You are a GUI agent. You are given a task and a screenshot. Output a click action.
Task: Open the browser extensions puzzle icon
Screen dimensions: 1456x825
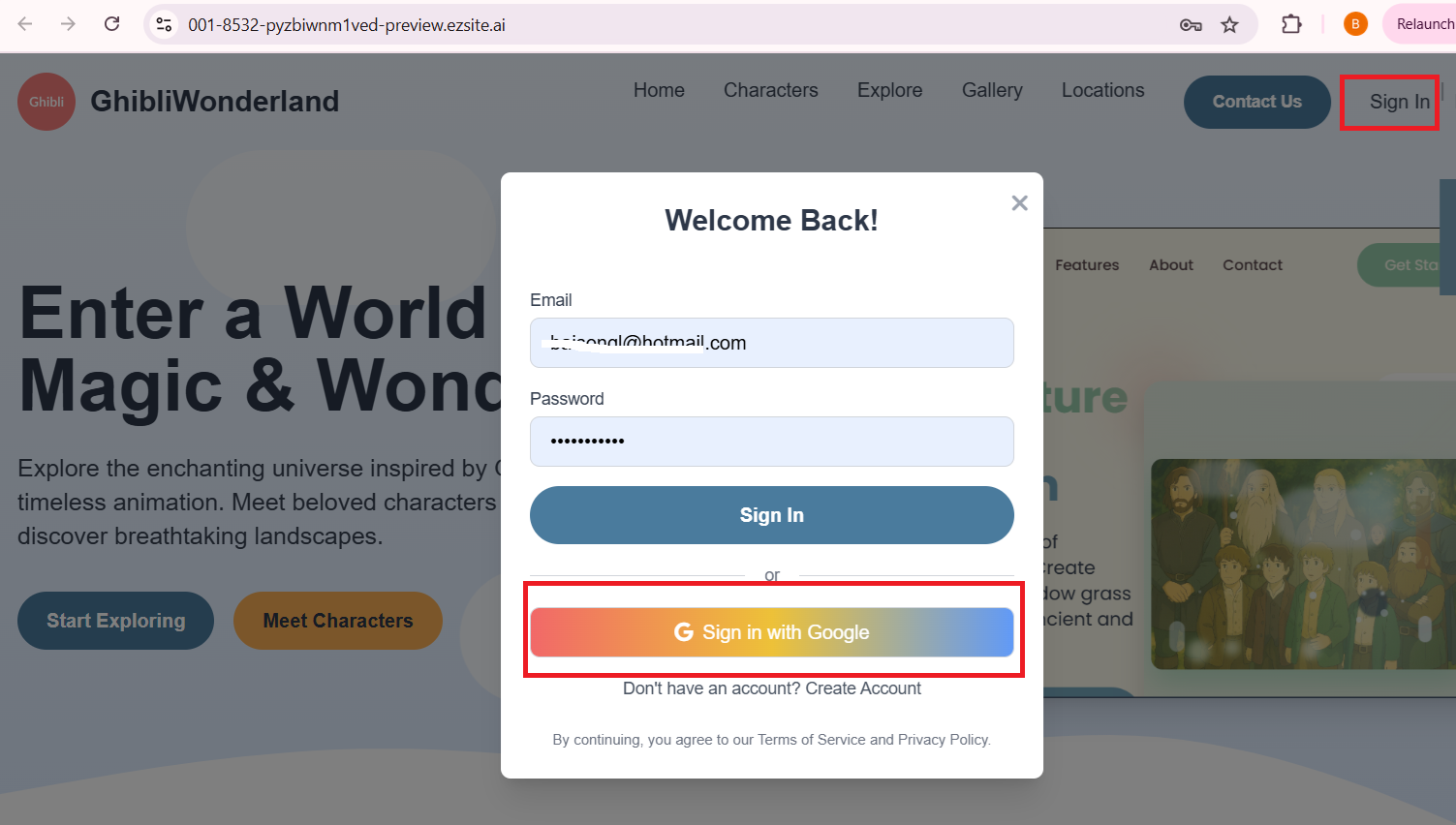1291,24
